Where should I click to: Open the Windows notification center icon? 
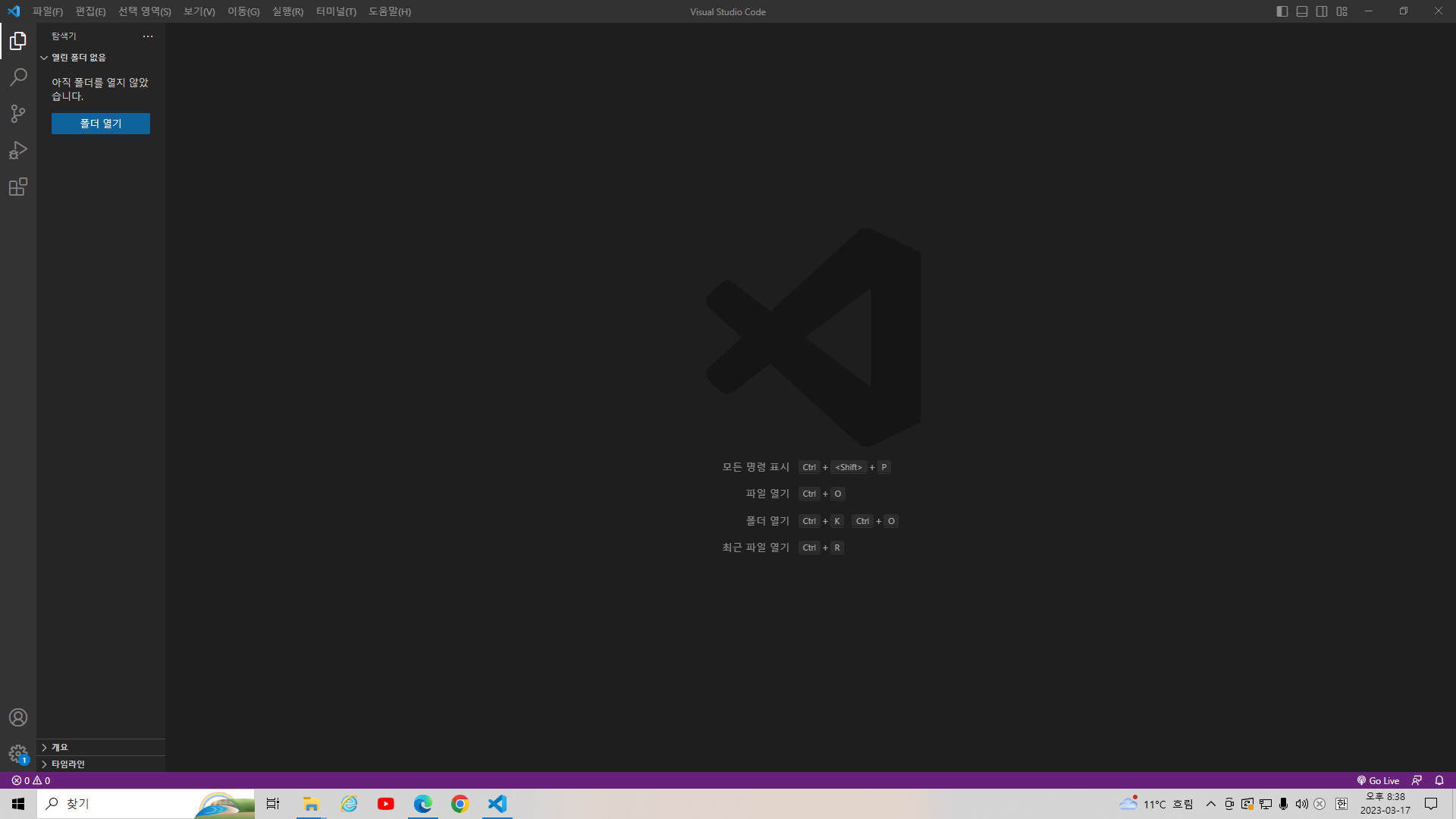1431,804
